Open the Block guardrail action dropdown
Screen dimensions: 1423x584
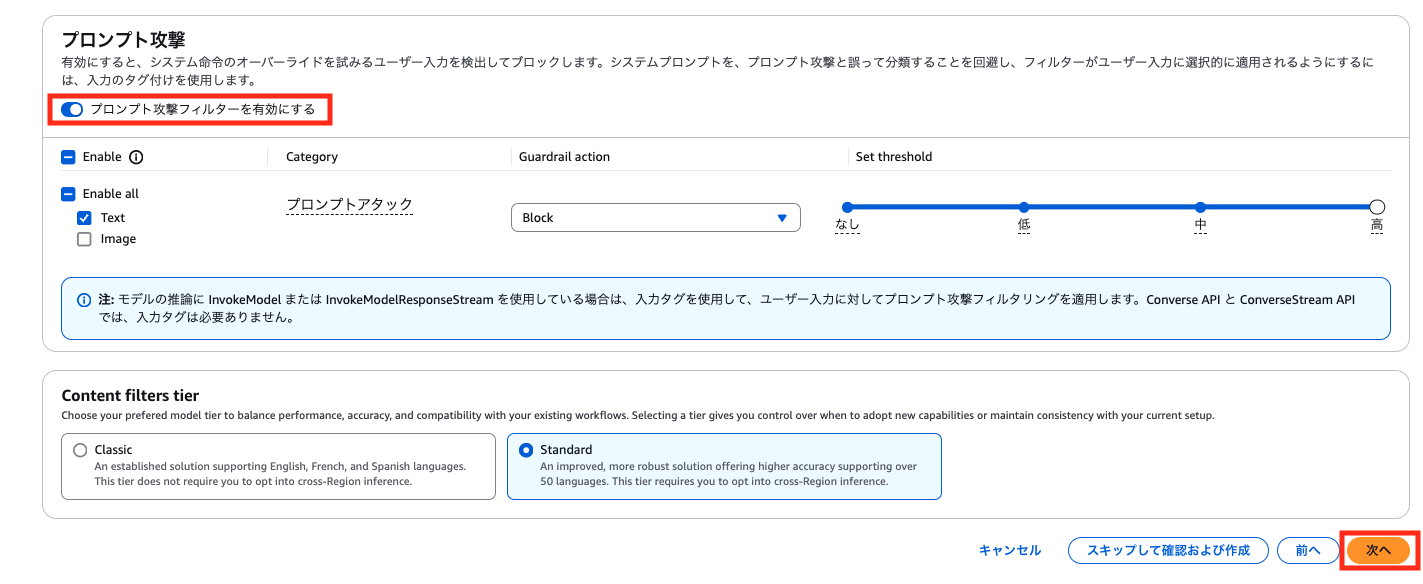[655, 218]
